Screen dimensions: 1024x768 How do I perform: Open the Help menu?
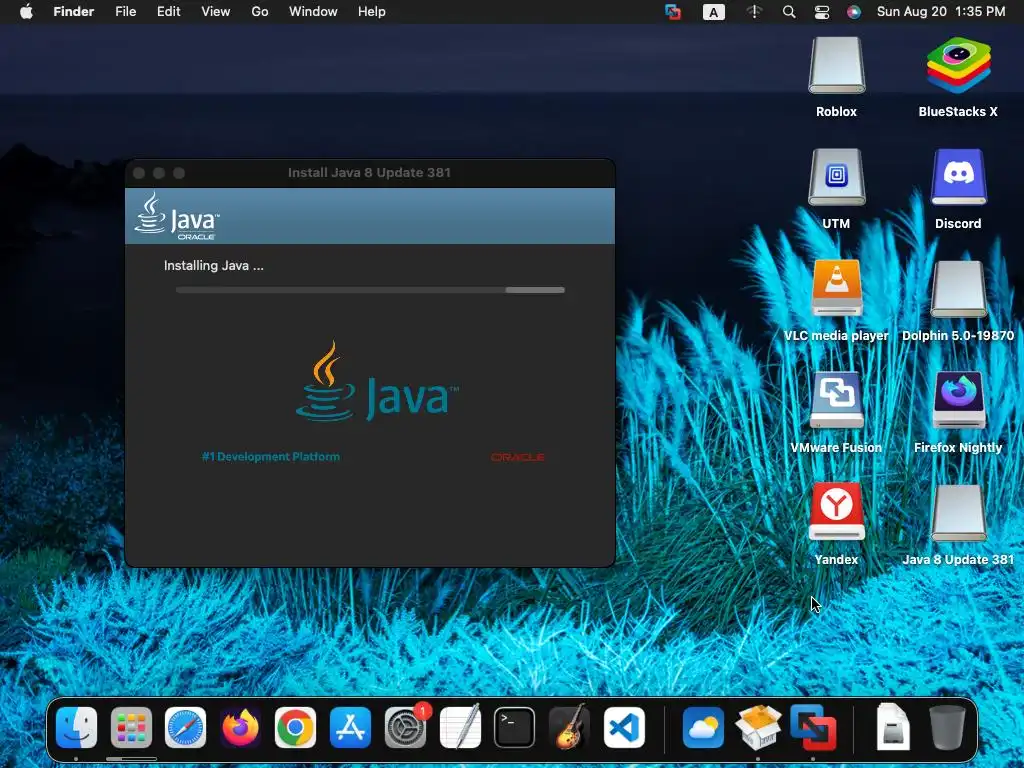[372, 12]
